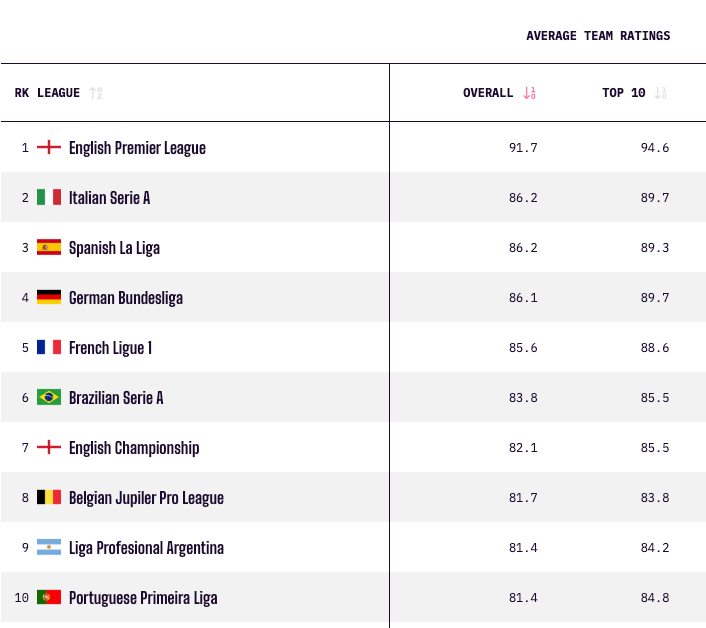Click the German flag icon
Screen dimensions: 706x628
(x=49, y=297)
